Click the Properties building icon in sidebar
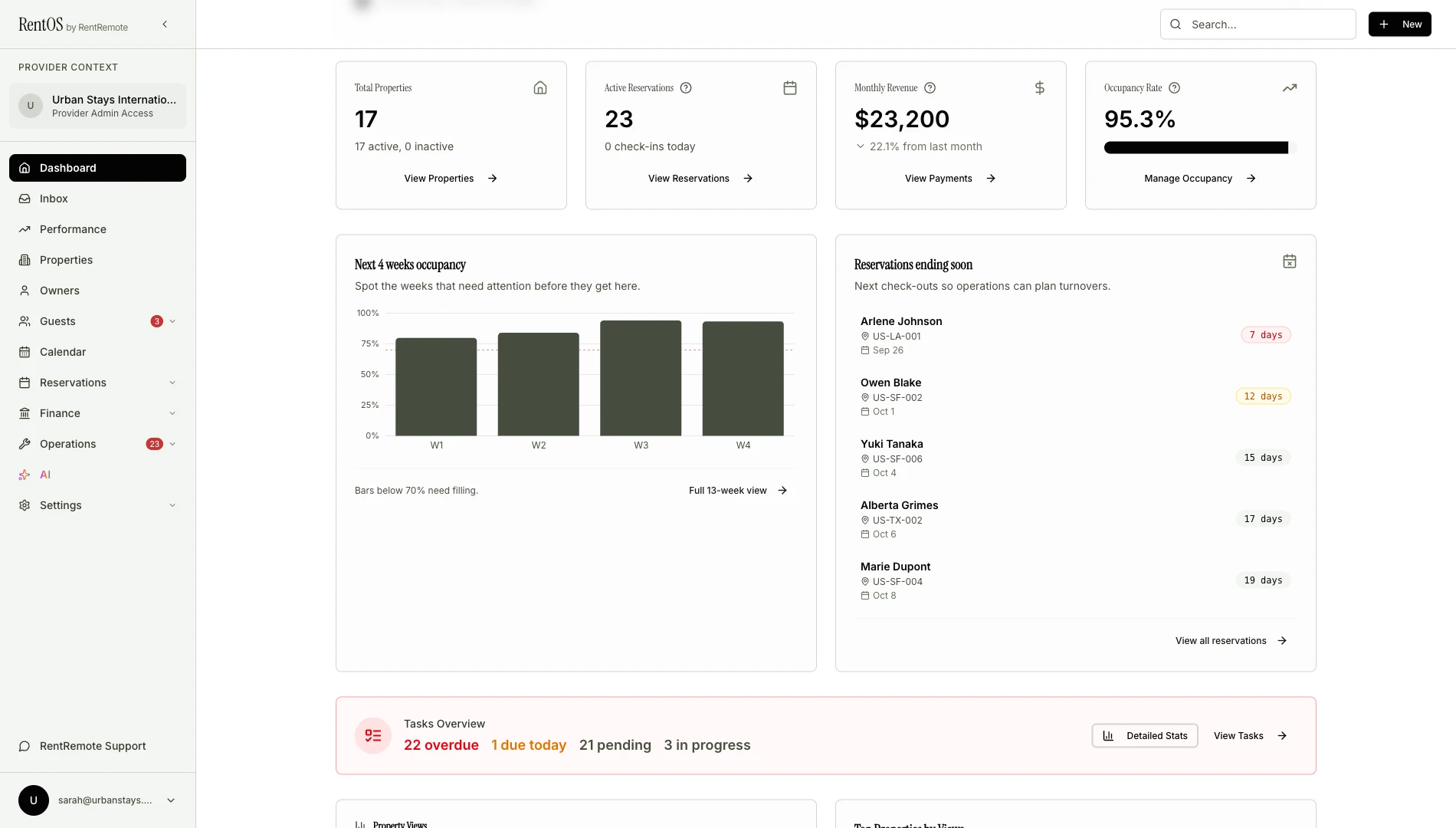This screenshot has width=1456, height=828. pyautogui.click(x=25, y=260)
